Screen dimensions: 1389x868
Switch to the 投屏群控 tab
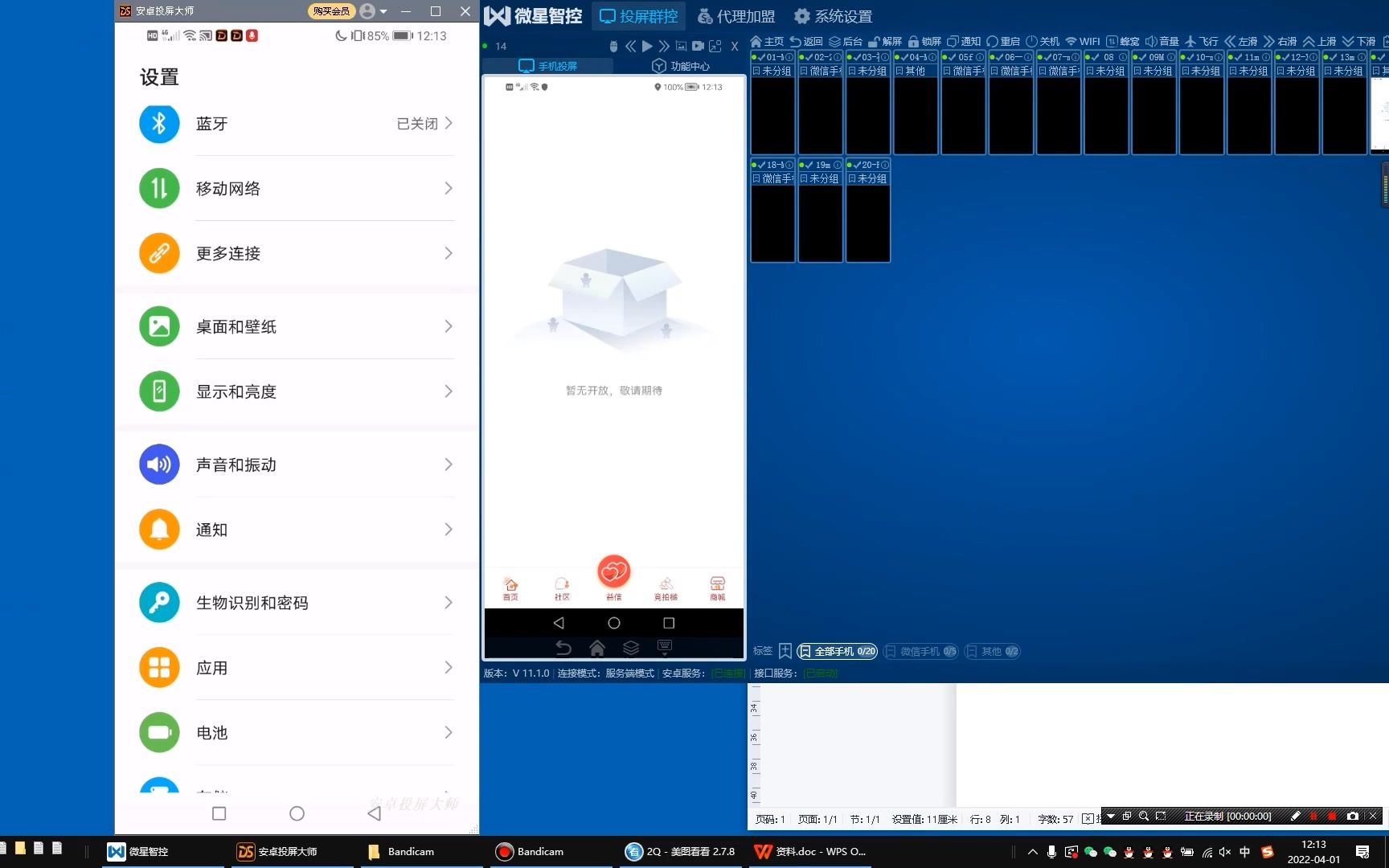[x=639, y=16]
